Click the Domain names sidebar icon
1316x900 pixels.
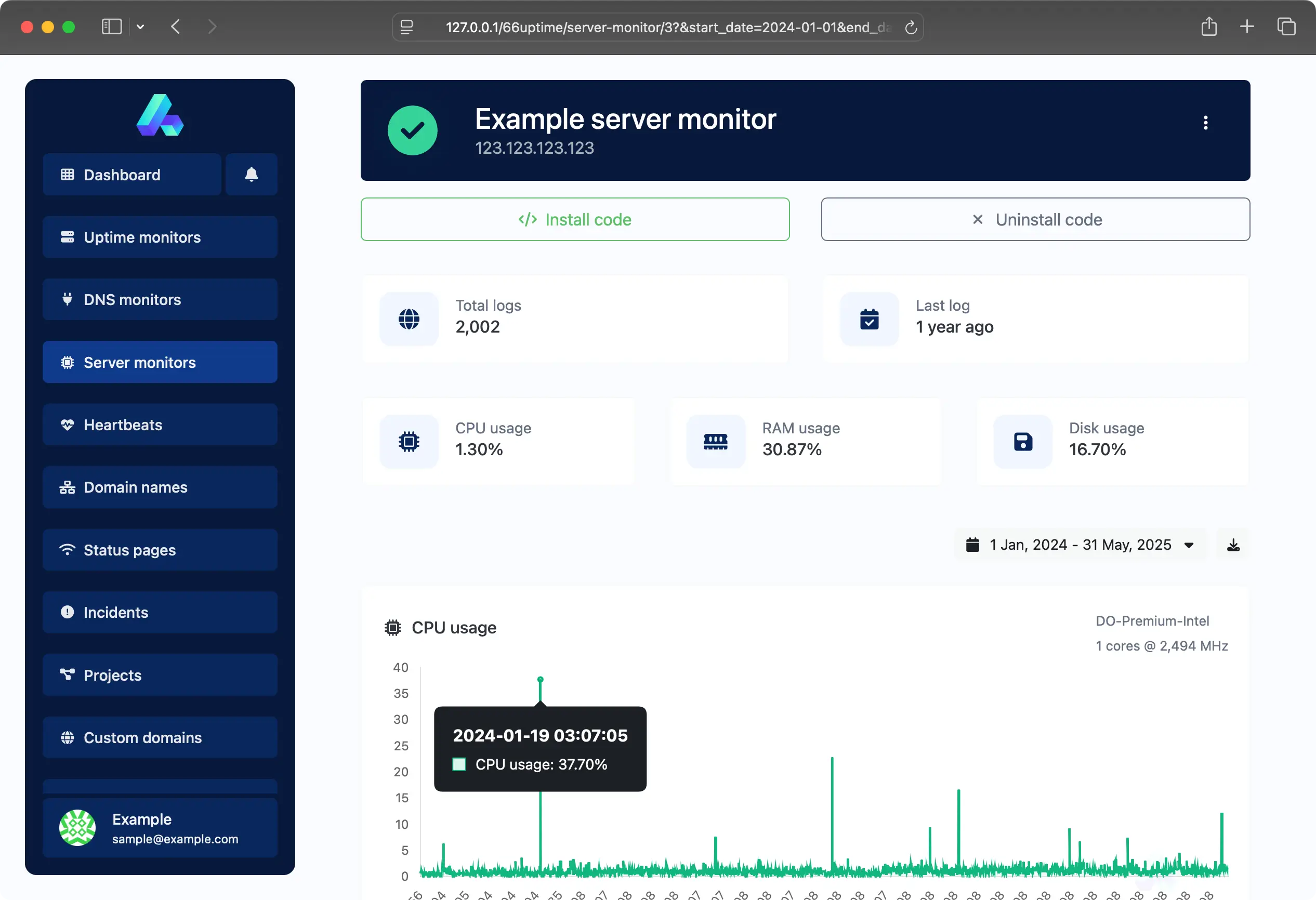pyautogui.click(x=67, y=487)
